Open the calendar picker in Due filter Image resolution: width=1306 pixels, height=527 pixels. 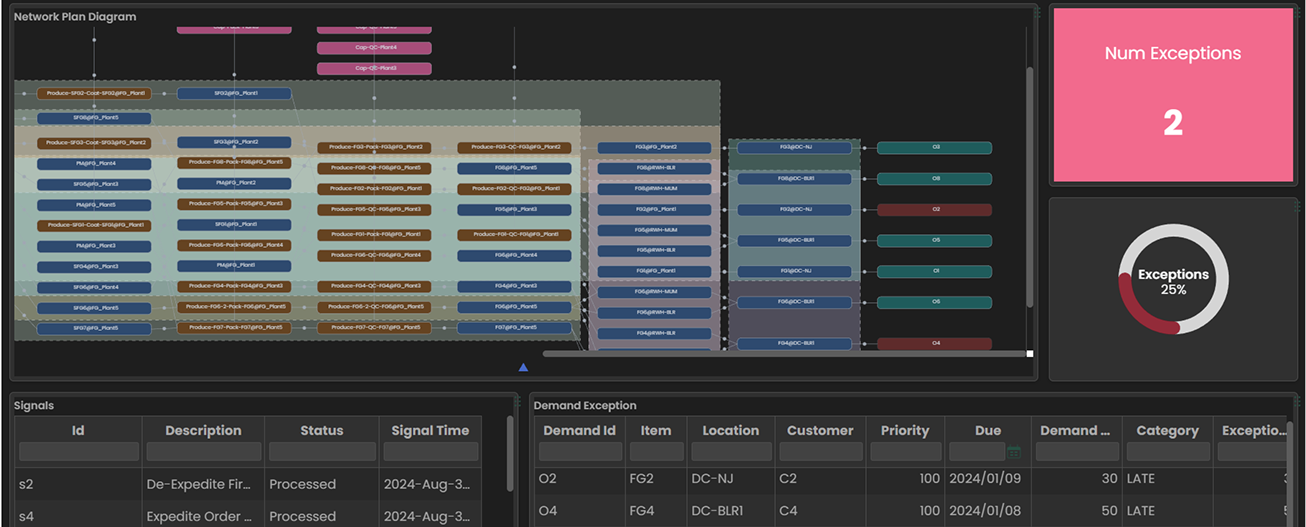[x=1014, y=452]
